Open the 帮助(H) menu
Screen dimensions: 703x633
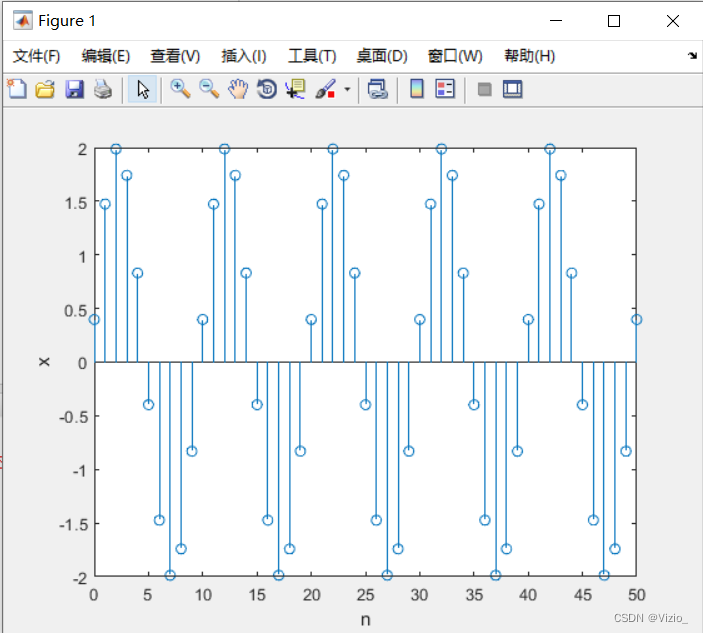pos(529,56)
